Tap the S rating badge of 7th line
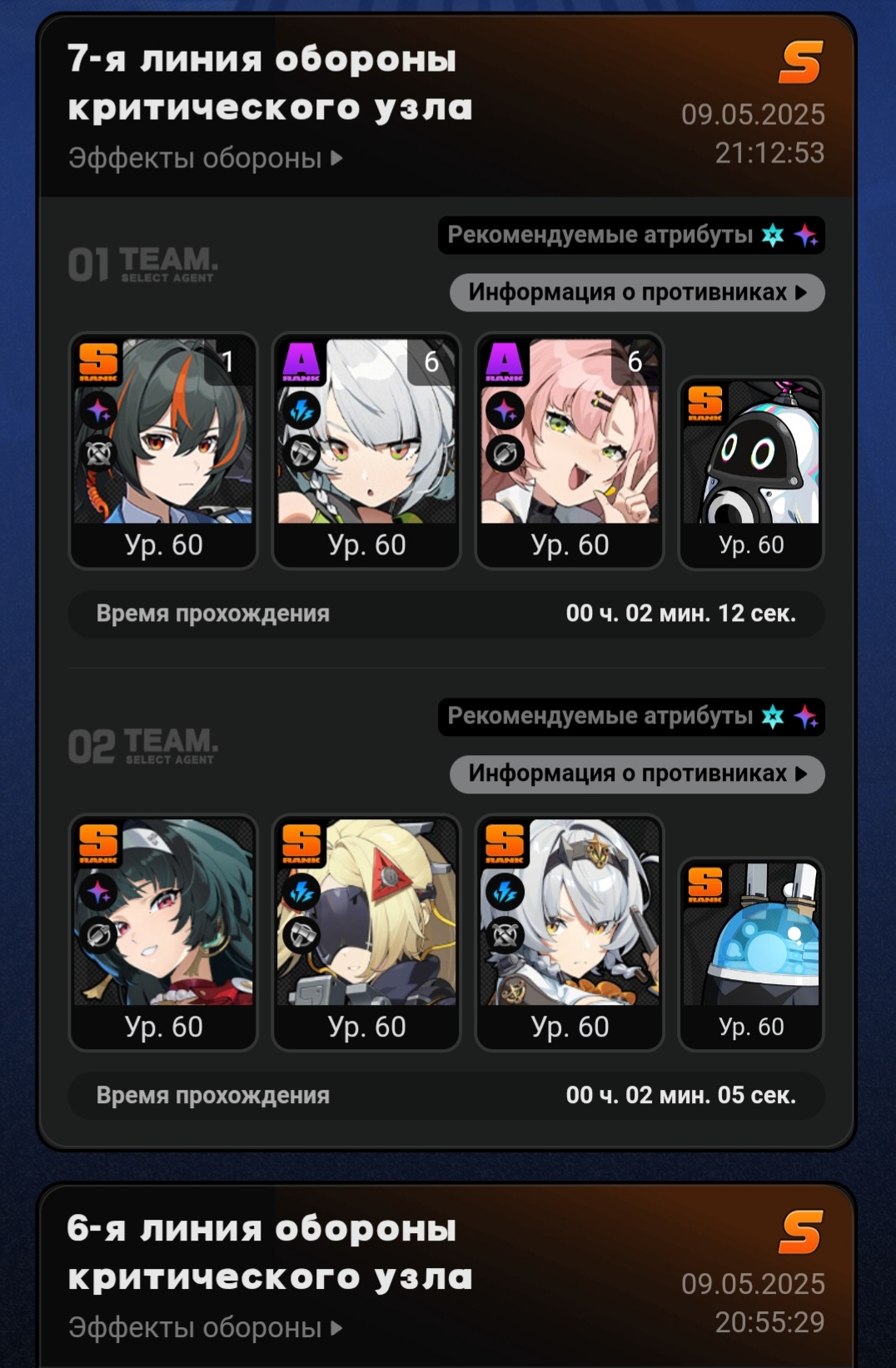 coord(800,62)
